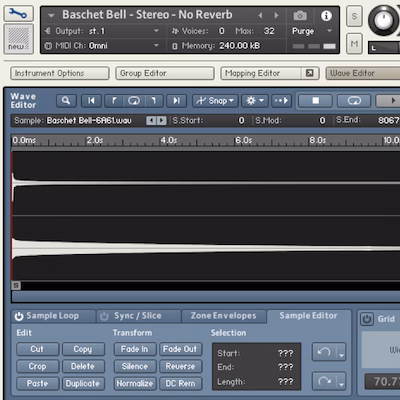Toggle auto pre-listen arrow button
The width and height of the screenshot is (400, 400).
(x=282, y=101)
